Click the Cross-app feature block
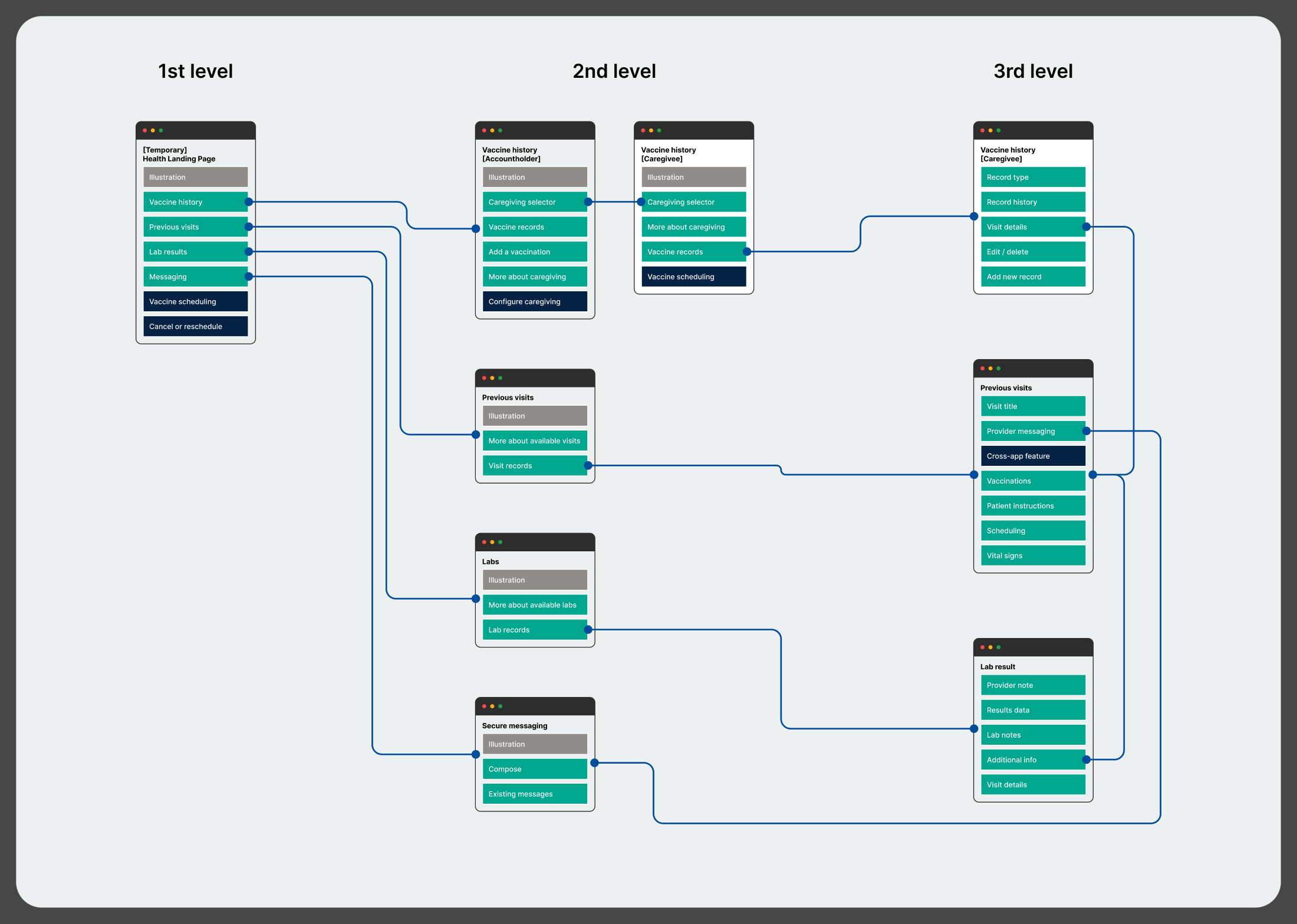The width and height of the screenshot is (1297, 924). (x=1033, y=456)
